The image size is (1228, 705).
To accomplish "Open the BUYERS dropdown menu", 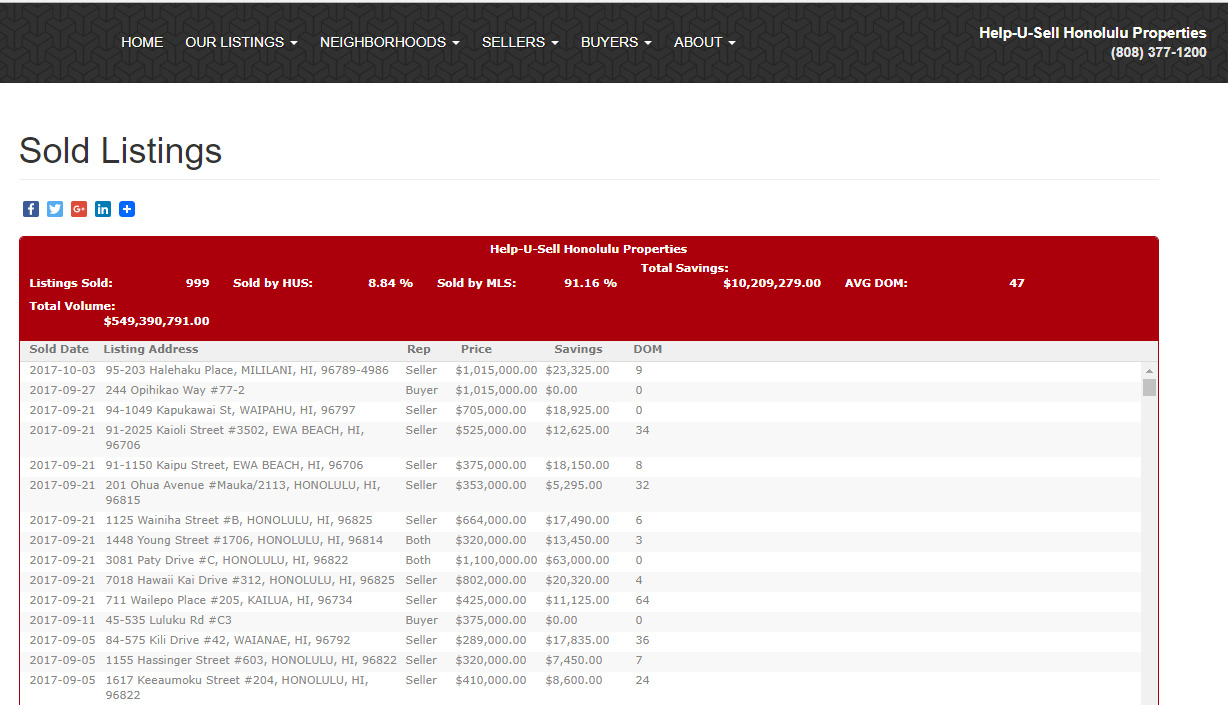I will 616,42.
